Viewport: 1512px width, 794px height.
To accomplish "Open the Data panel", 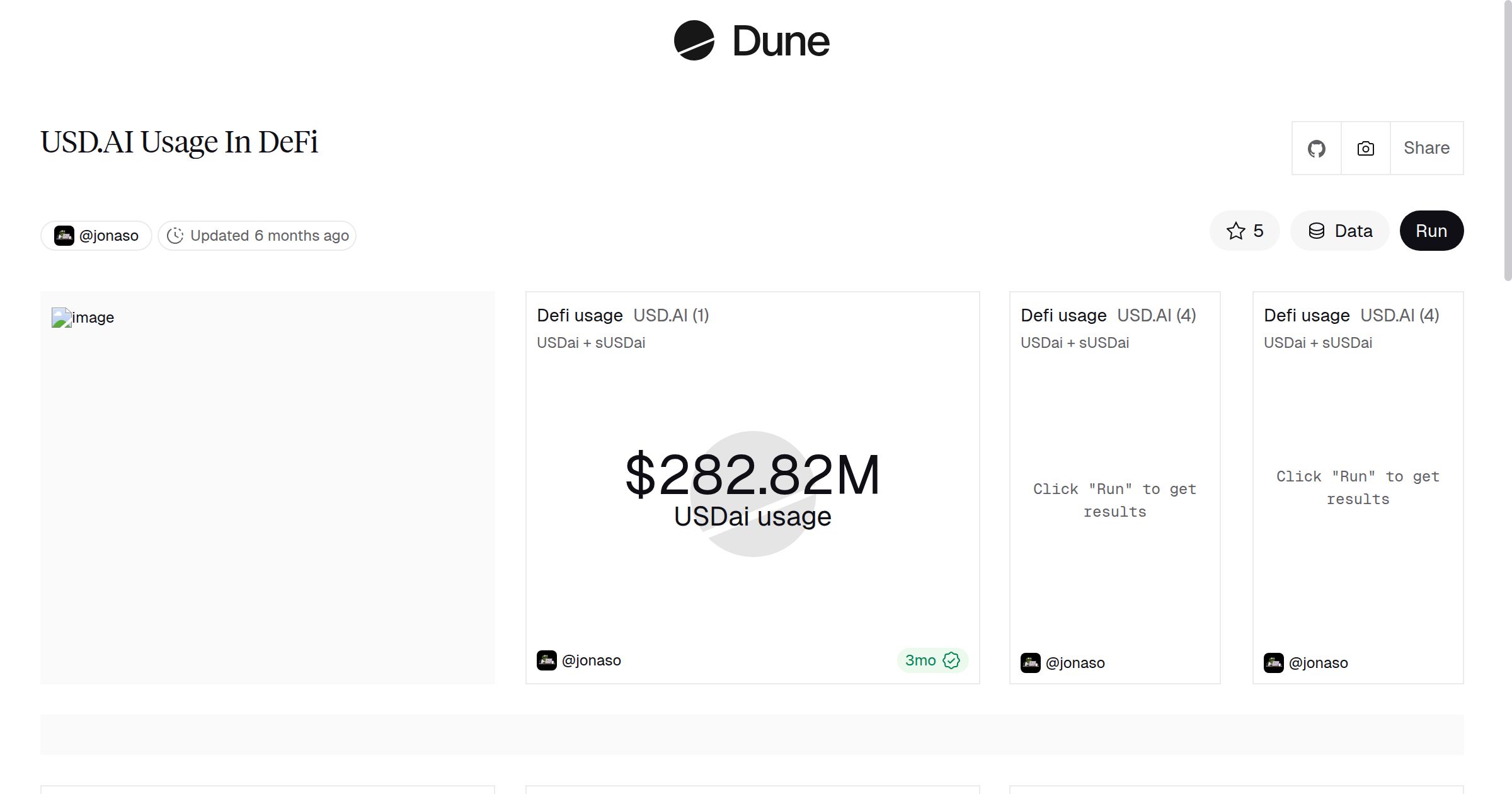I will [1339, 231].
